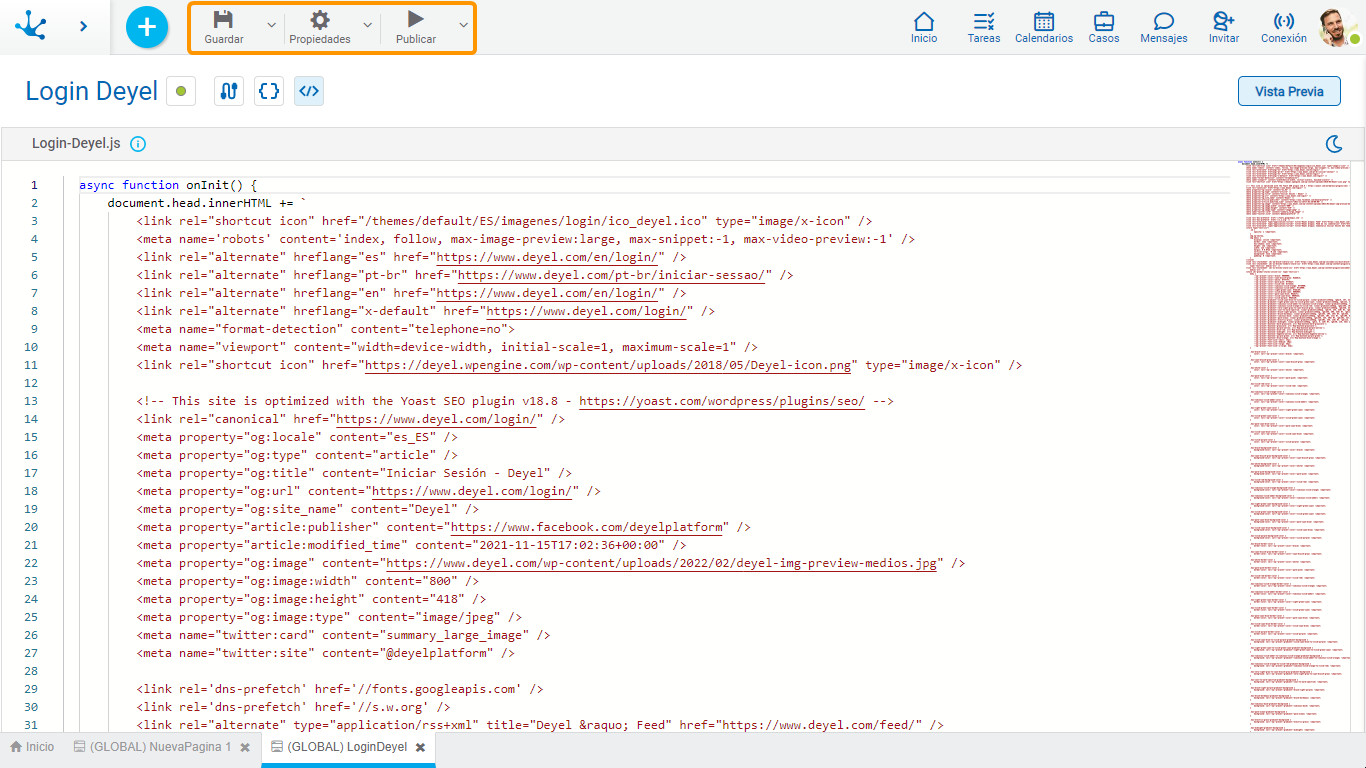Click the fonts.googleapis.com dns-prefetch line

pyautogui.click(x=340, y=689)
